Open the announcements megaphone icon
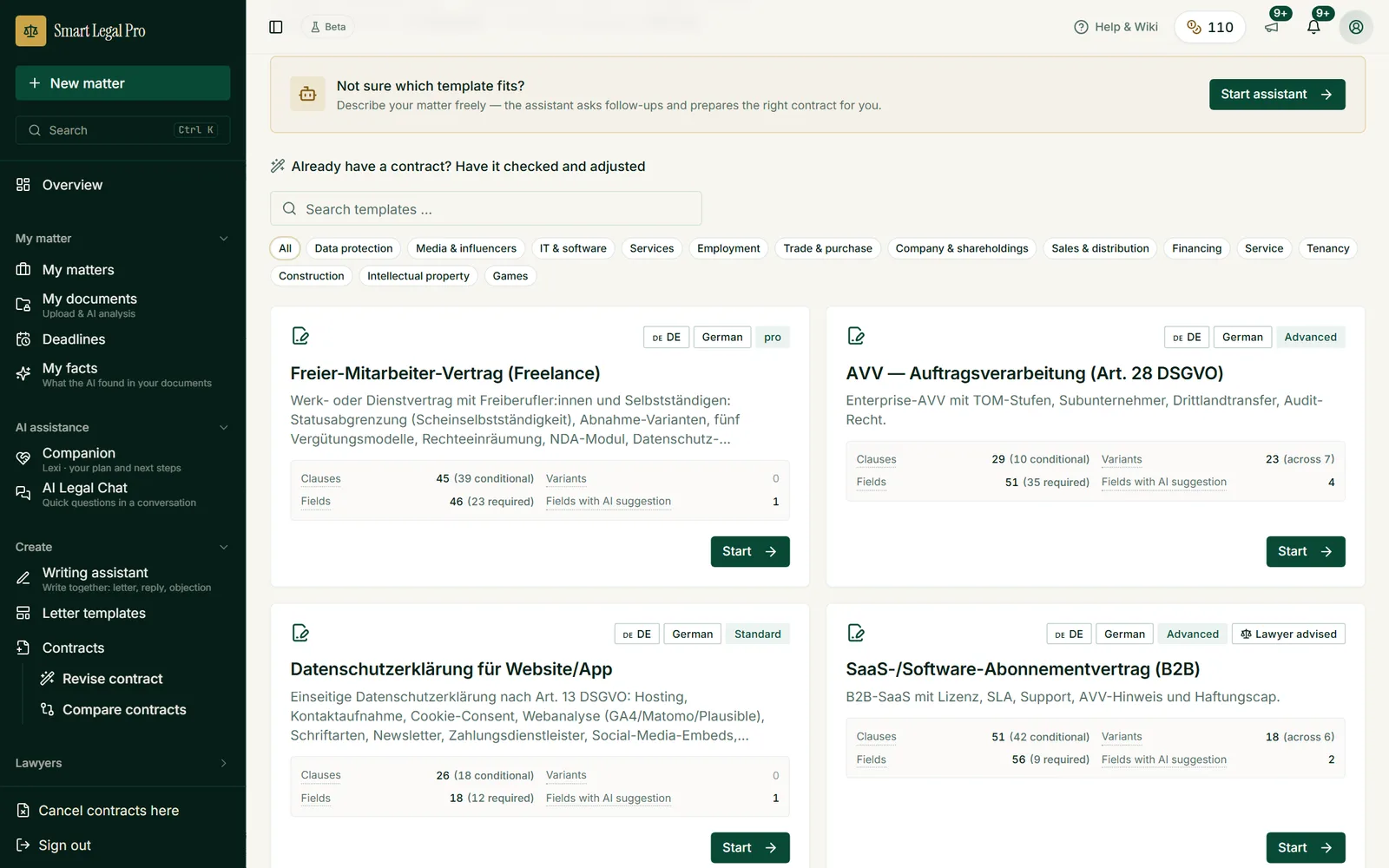 (x=1272, y=27)
